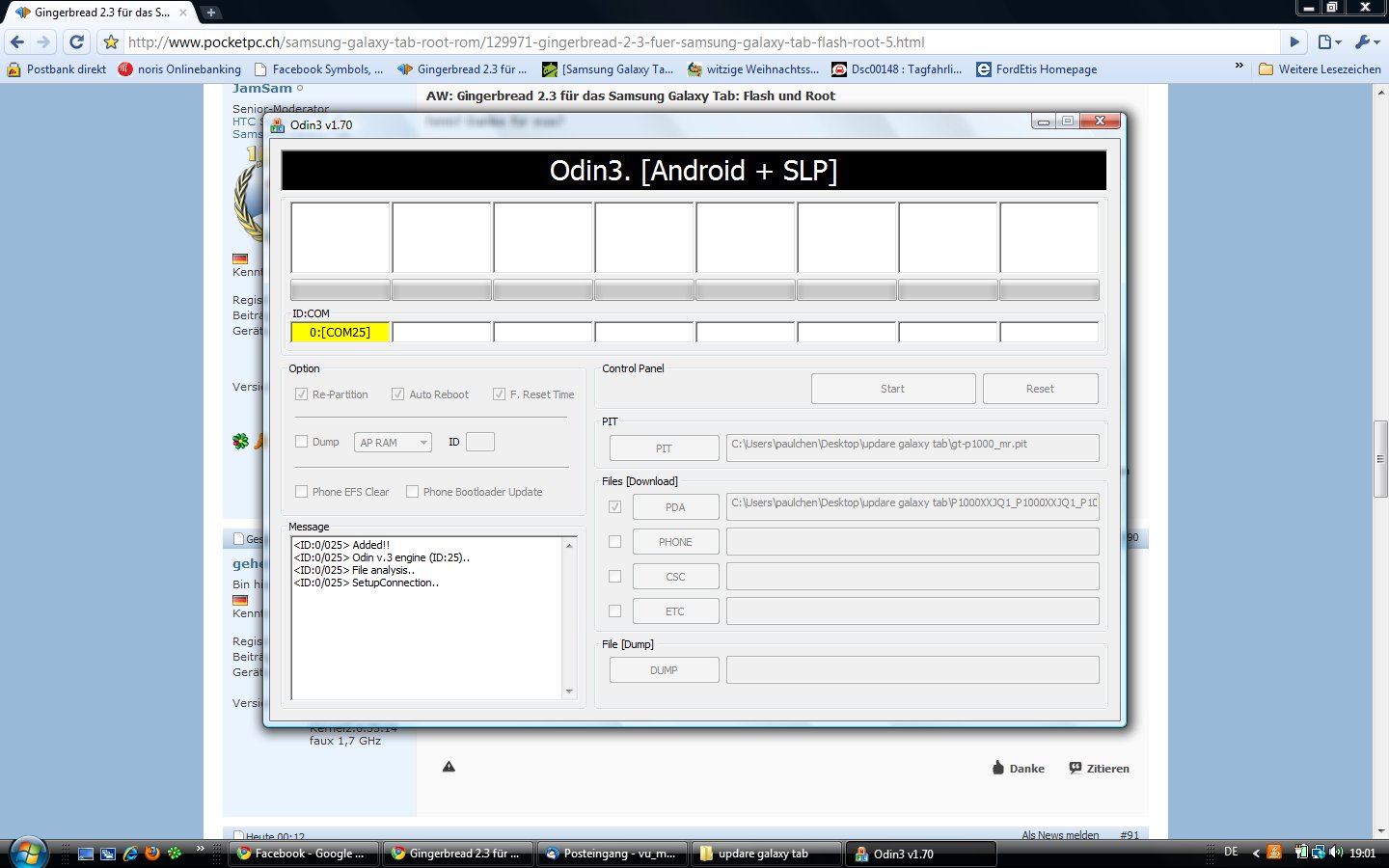Select the yellow 0:[COM25] port box
Viewport: 1389px width, 868px height.
340,332
